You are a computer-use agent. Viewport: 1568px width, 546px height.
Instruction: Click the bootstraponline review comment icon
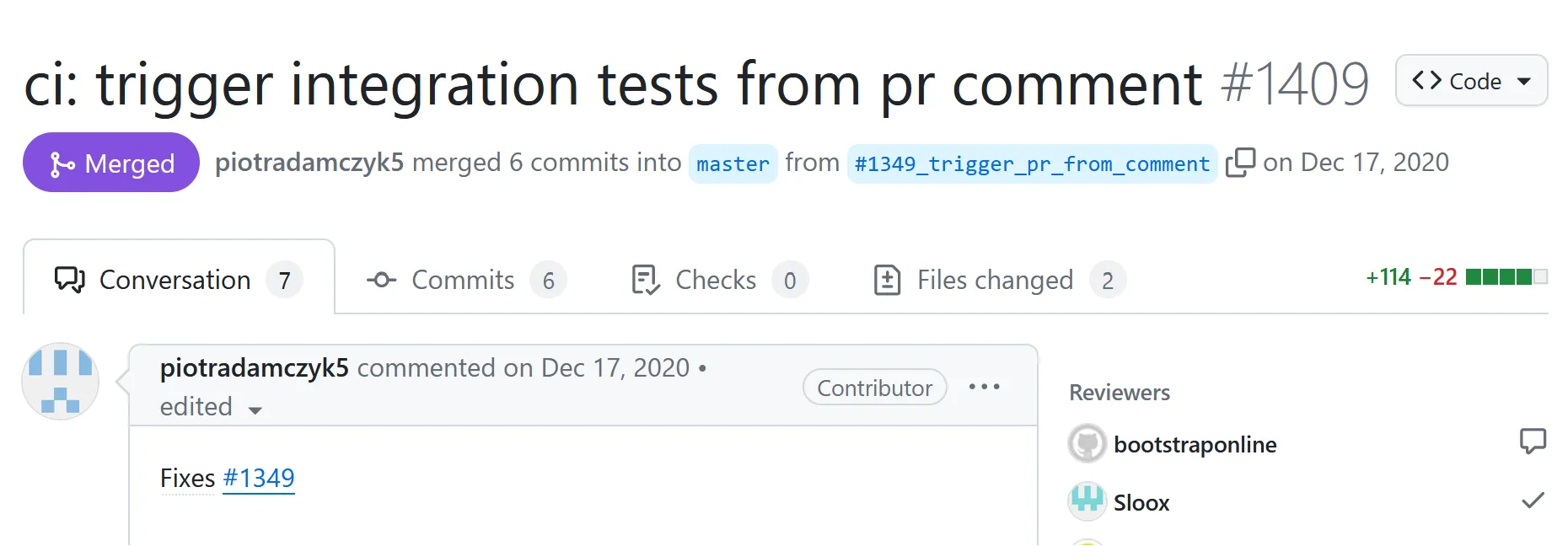coord(1532,442)
